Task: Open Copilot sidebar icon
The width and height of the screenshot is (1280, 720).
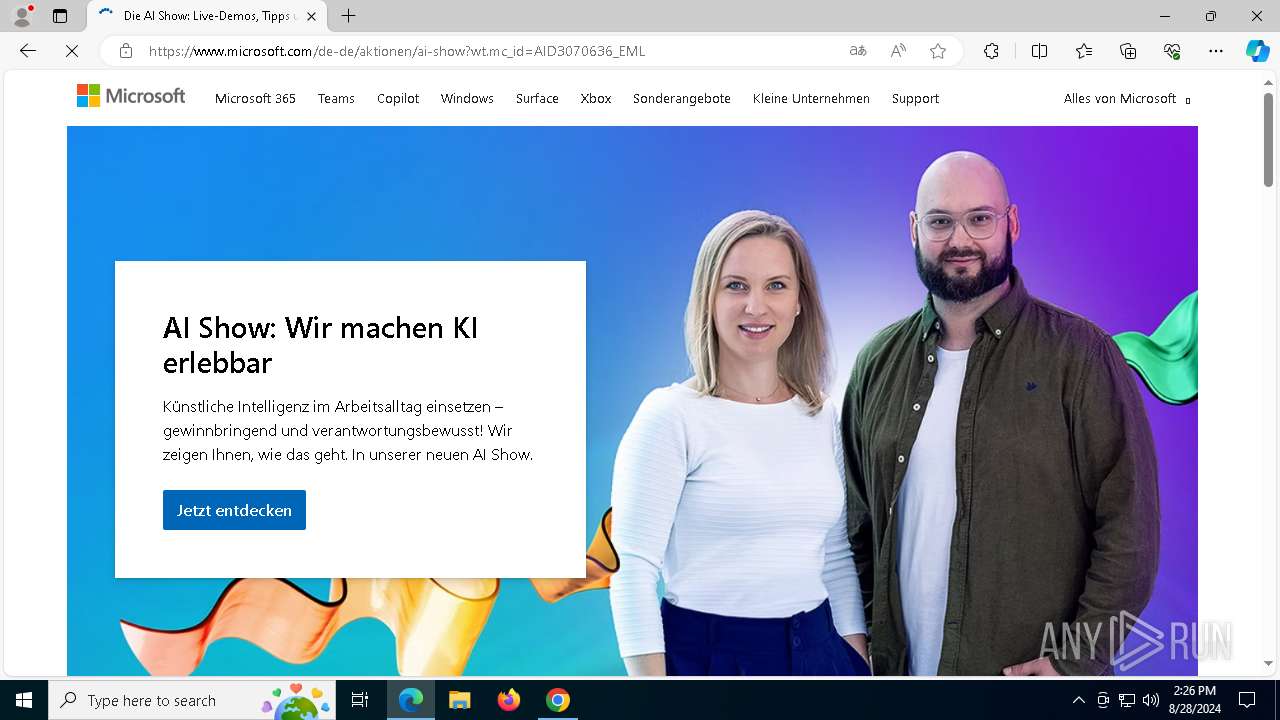Action: tap(1258, 51)
